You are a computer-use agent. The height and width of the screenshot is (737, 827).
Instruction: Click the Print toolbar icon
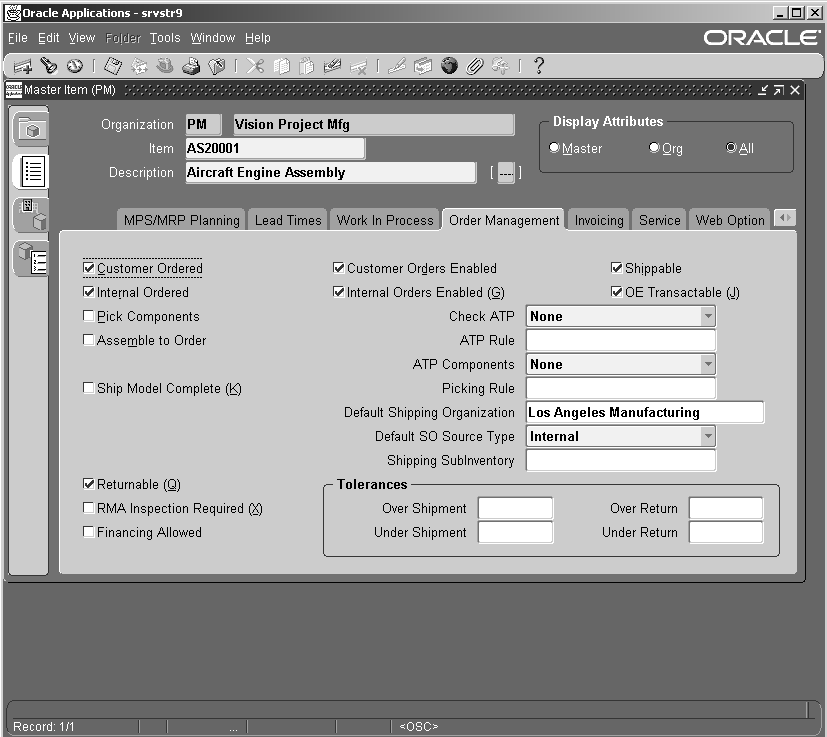[191, 66]
